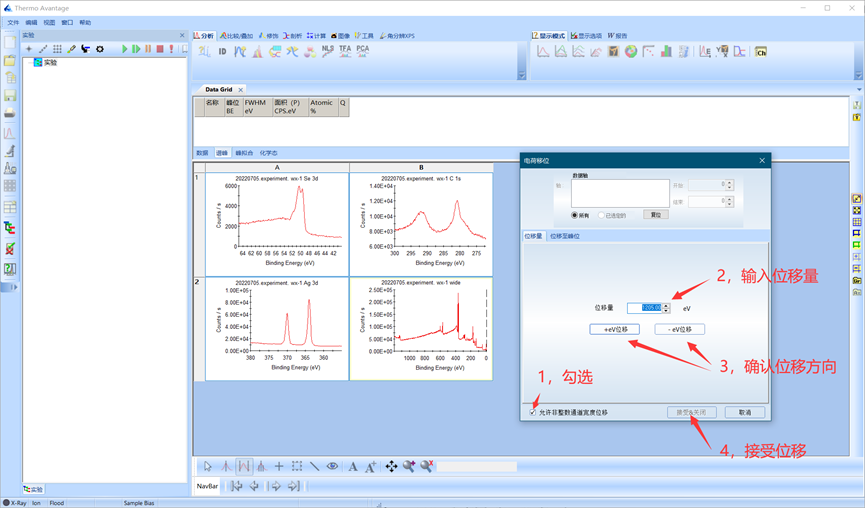
Task: Open the PCA analysis tool
Action: [x=362, y=50]
